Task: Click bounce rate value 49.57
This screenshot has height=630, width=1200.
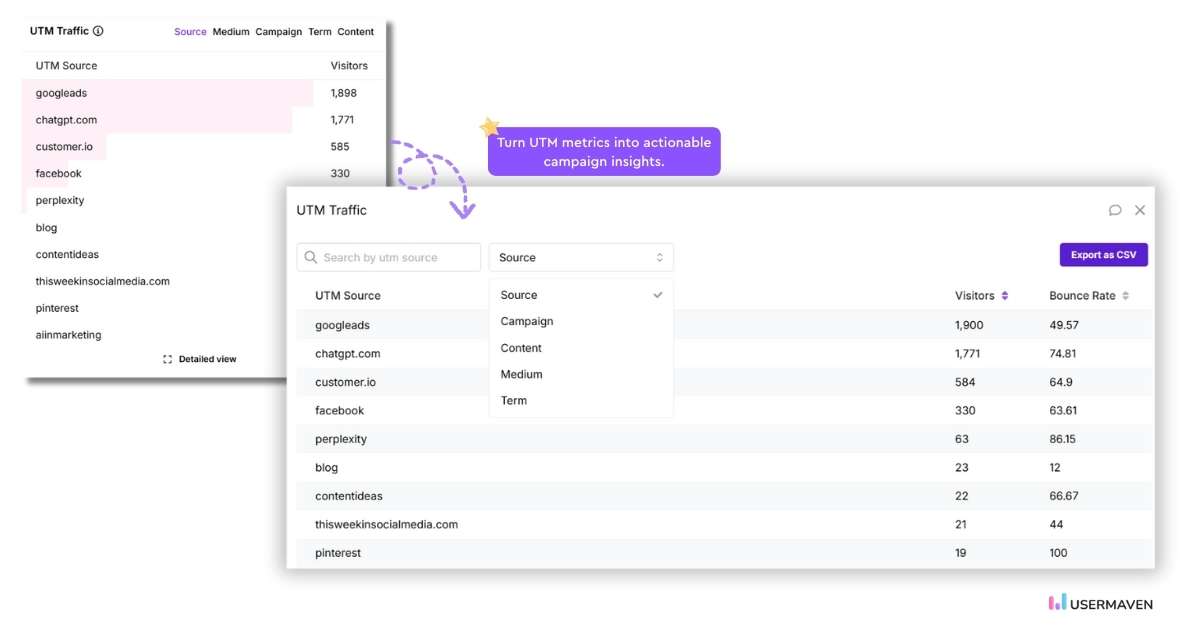Action: click(x=1064, y=325)
